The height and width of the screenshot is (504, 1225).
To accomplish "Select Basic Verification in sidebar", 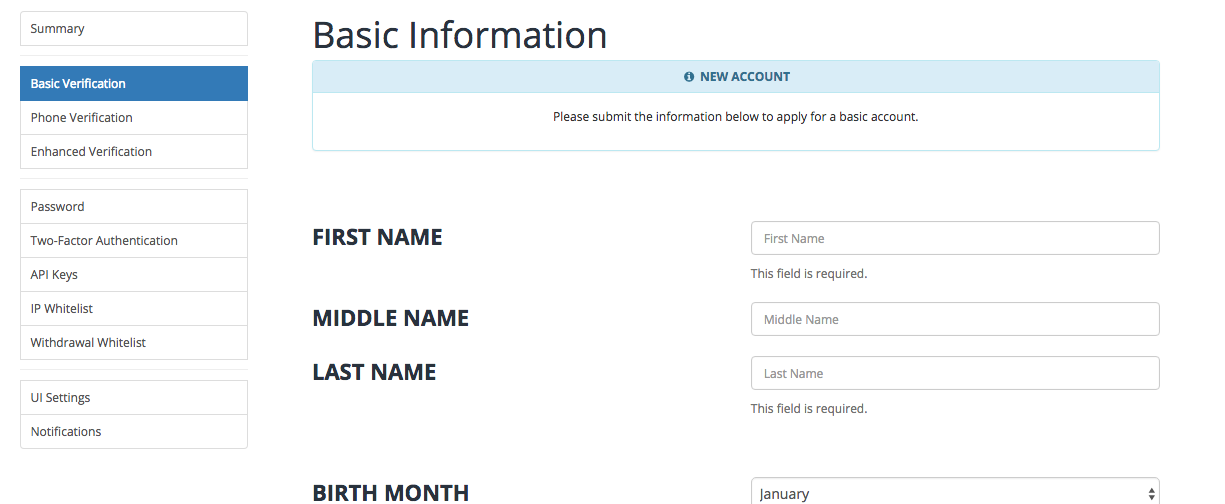I will [x=133, y=84].
